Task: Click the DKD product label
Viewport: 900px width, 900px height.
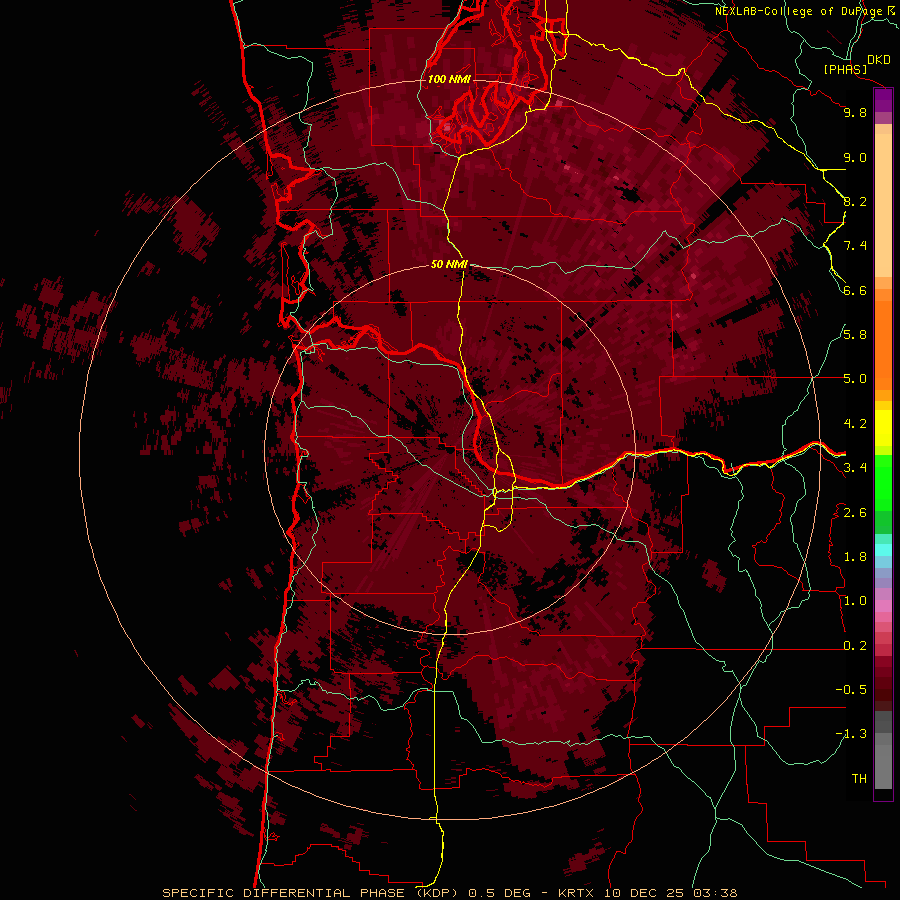Action: [x=879, y=60]
